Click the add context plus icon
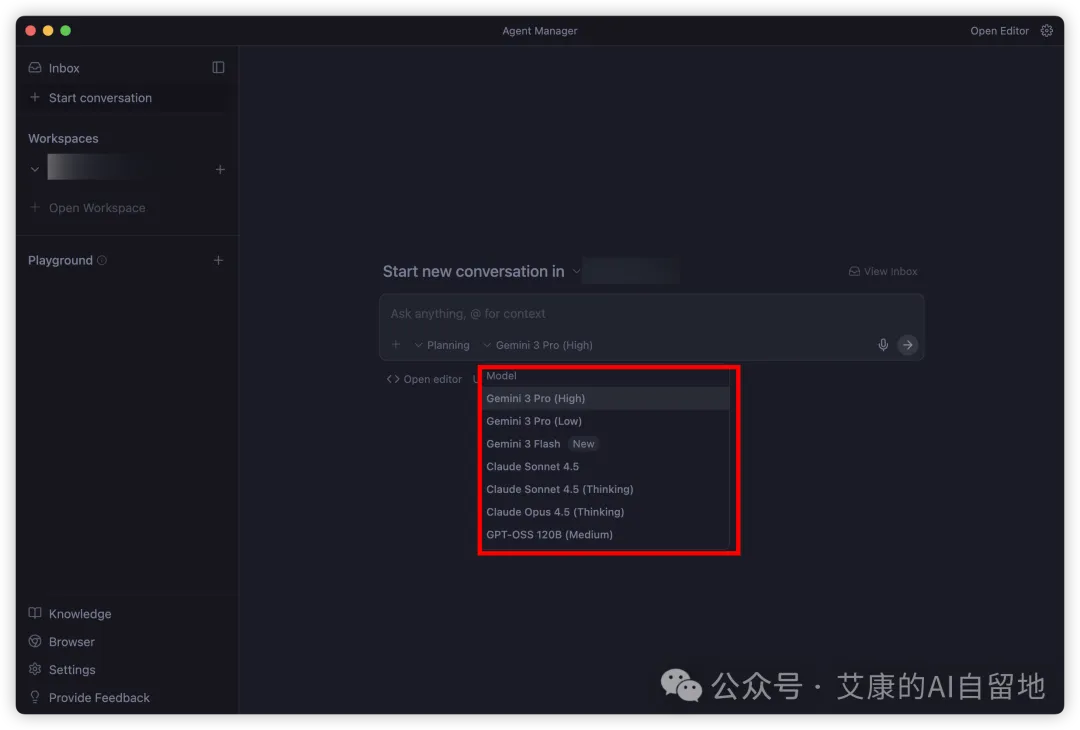Screen dimensions: 1080x730 pyautogui.click(x=396, y=345)
